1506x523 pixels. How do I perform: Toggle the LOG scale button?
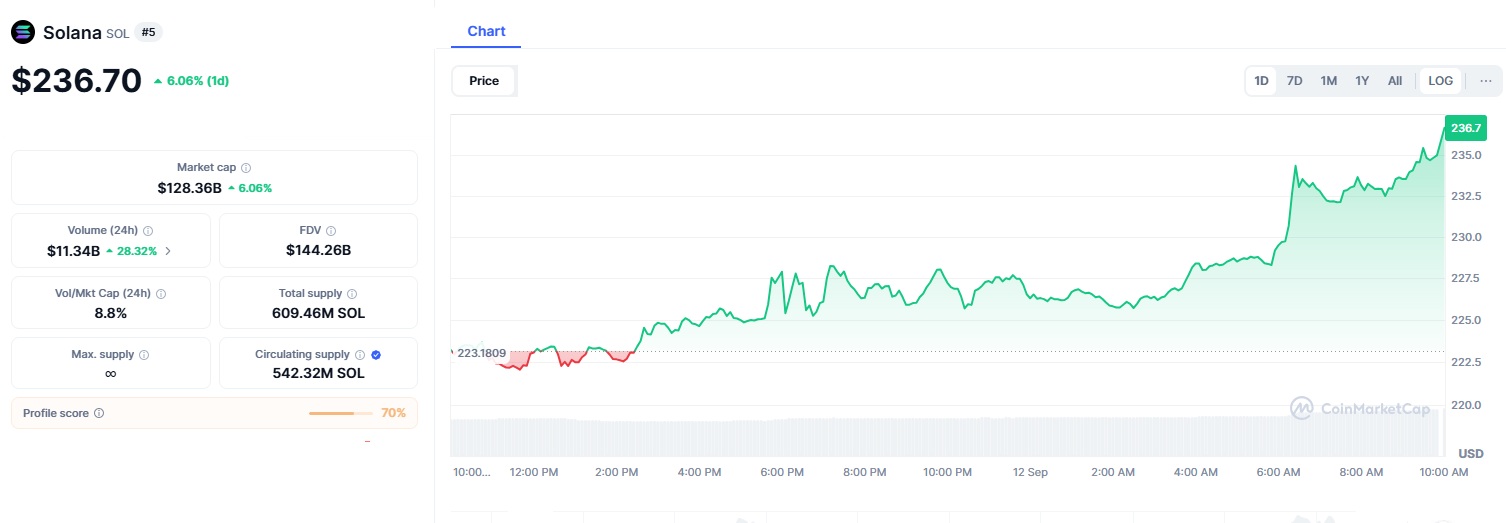coord(1441,81)
